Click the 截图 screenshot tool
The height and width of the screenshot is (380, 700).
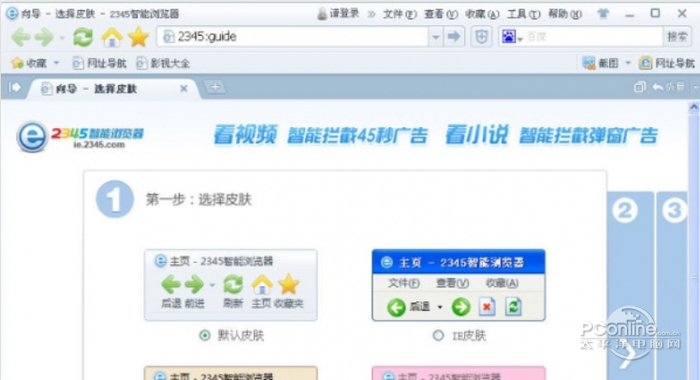601,63
